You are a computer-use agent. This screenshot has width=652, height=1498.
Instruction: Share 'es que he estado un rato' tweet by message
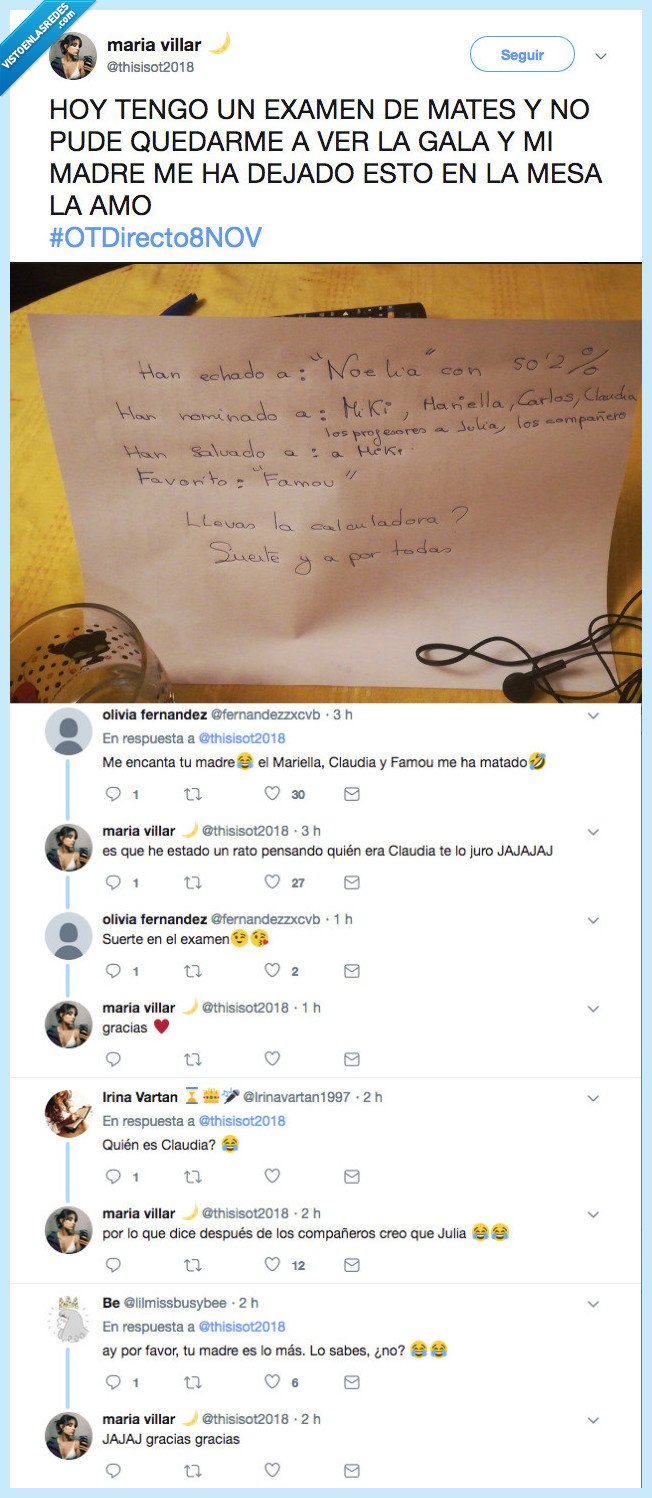[x=352, y=883]
